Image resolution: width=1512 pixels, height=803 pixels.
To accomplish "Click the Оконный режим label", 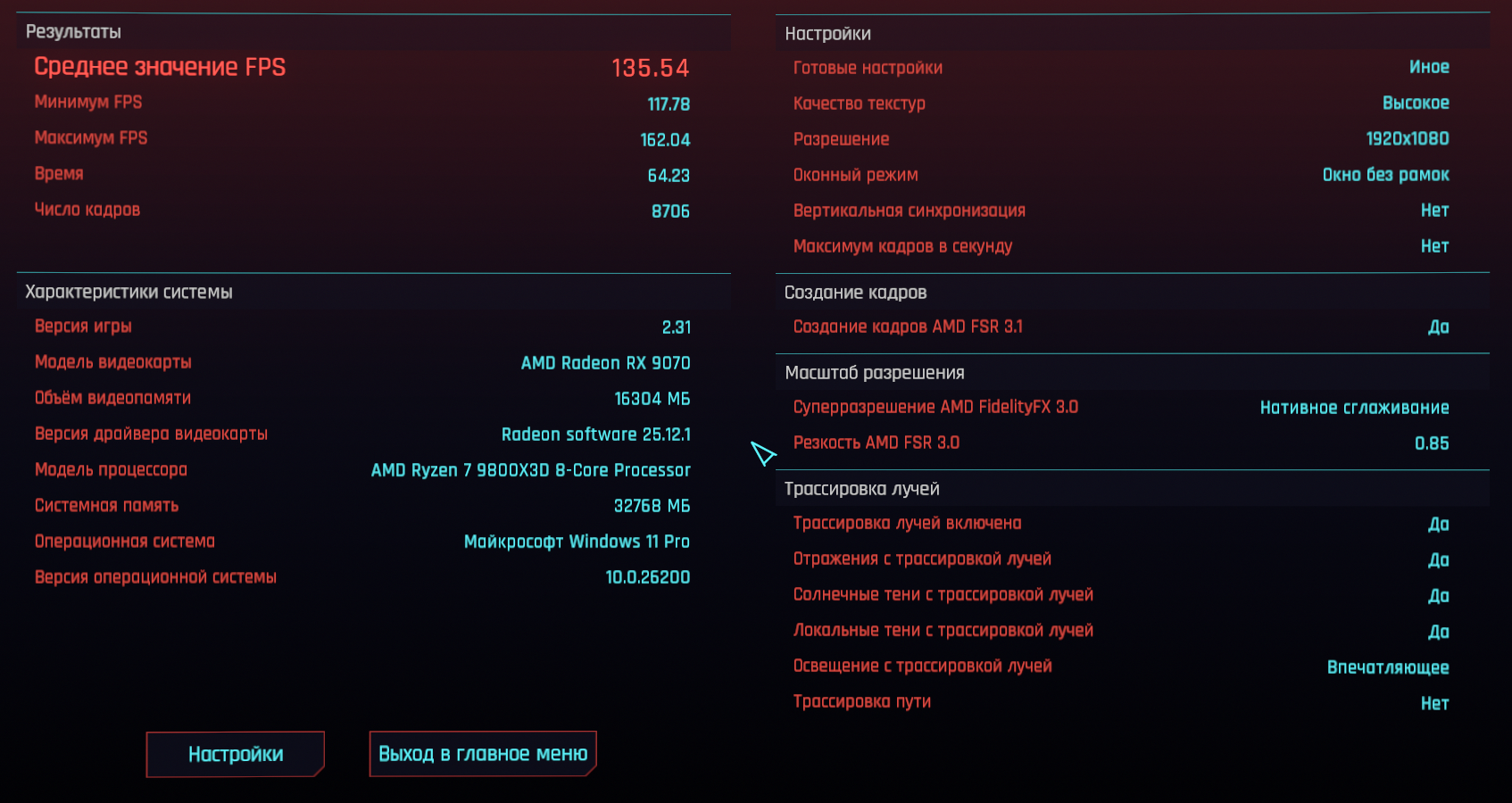I will tap(855, 175).
